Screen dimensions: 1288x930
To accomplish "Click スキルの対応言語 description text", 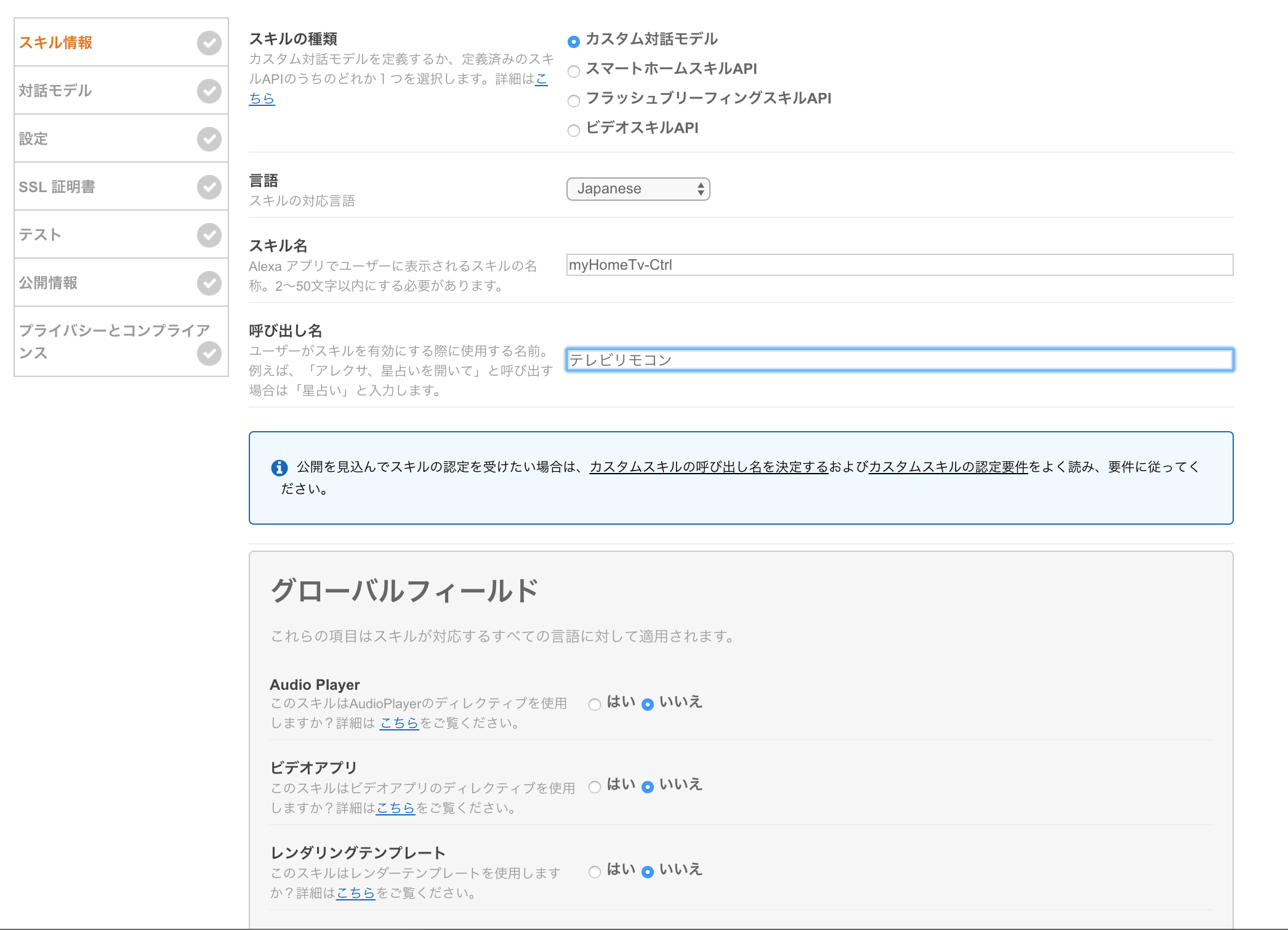I will pos(302,201).
